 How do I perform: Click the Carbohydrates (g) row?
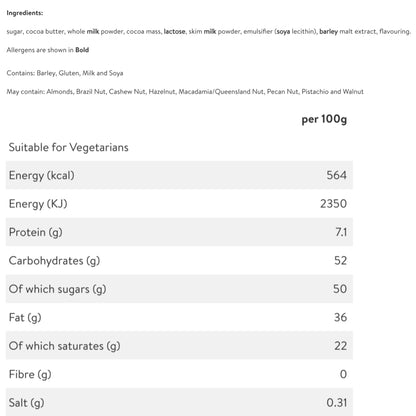click(179, 261)
